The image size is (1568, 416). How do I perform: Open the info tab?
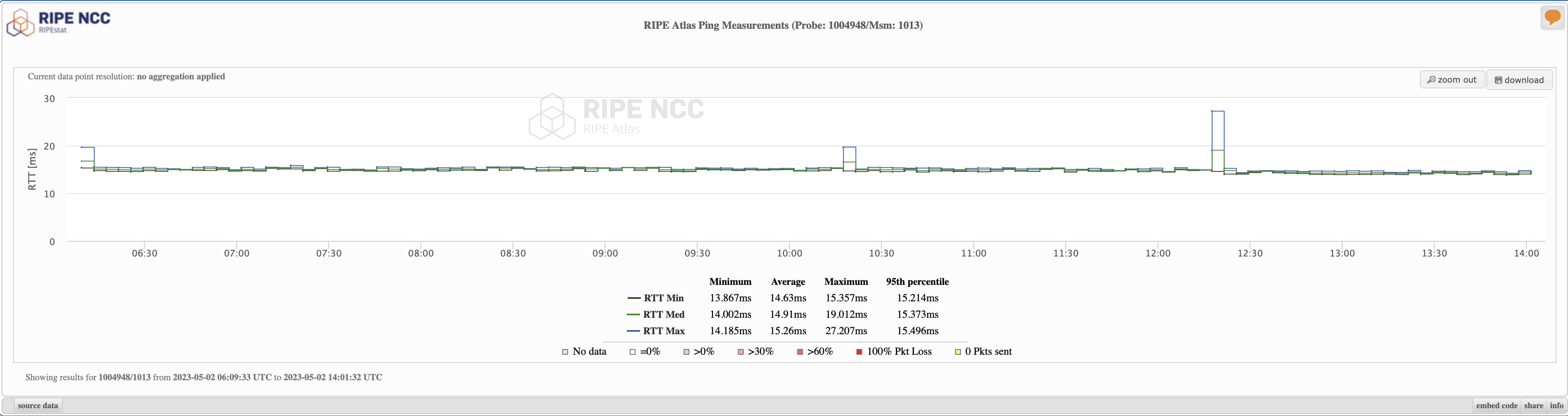1556,406
